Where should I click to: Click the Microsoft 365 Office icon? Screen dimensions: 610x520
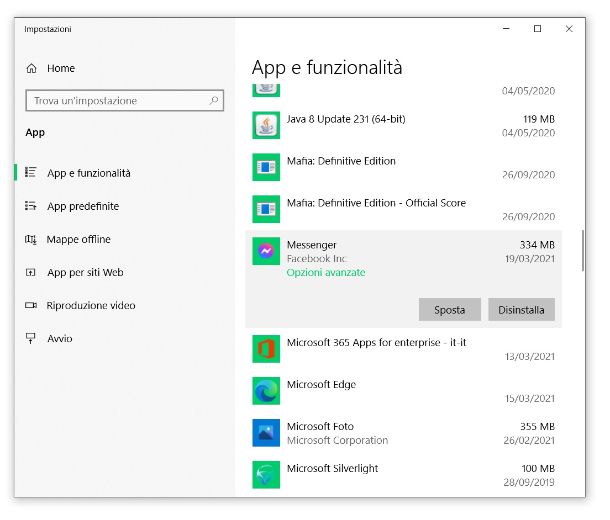266,349
